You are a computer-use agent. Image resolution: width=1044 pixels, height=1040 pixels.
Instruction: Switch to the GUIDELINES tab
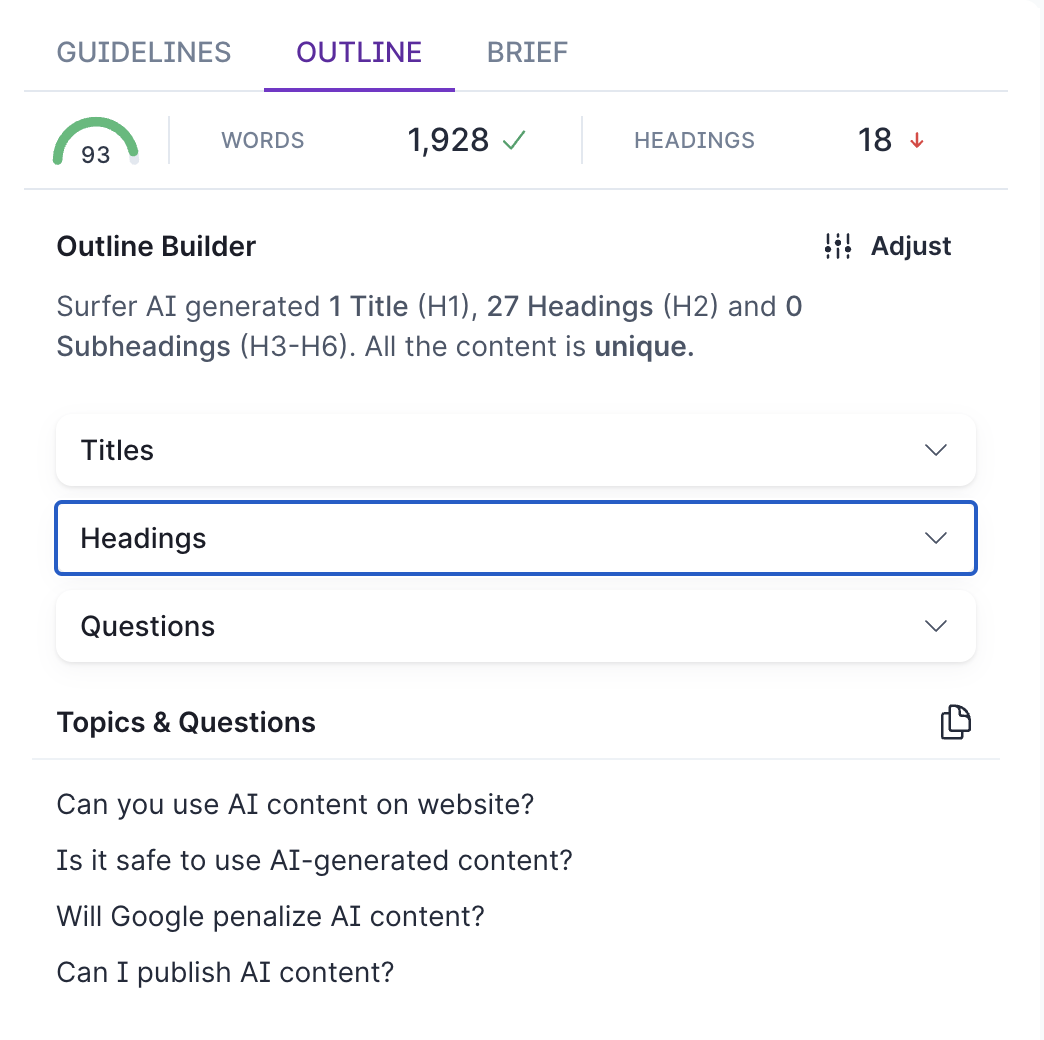(143, 52)
